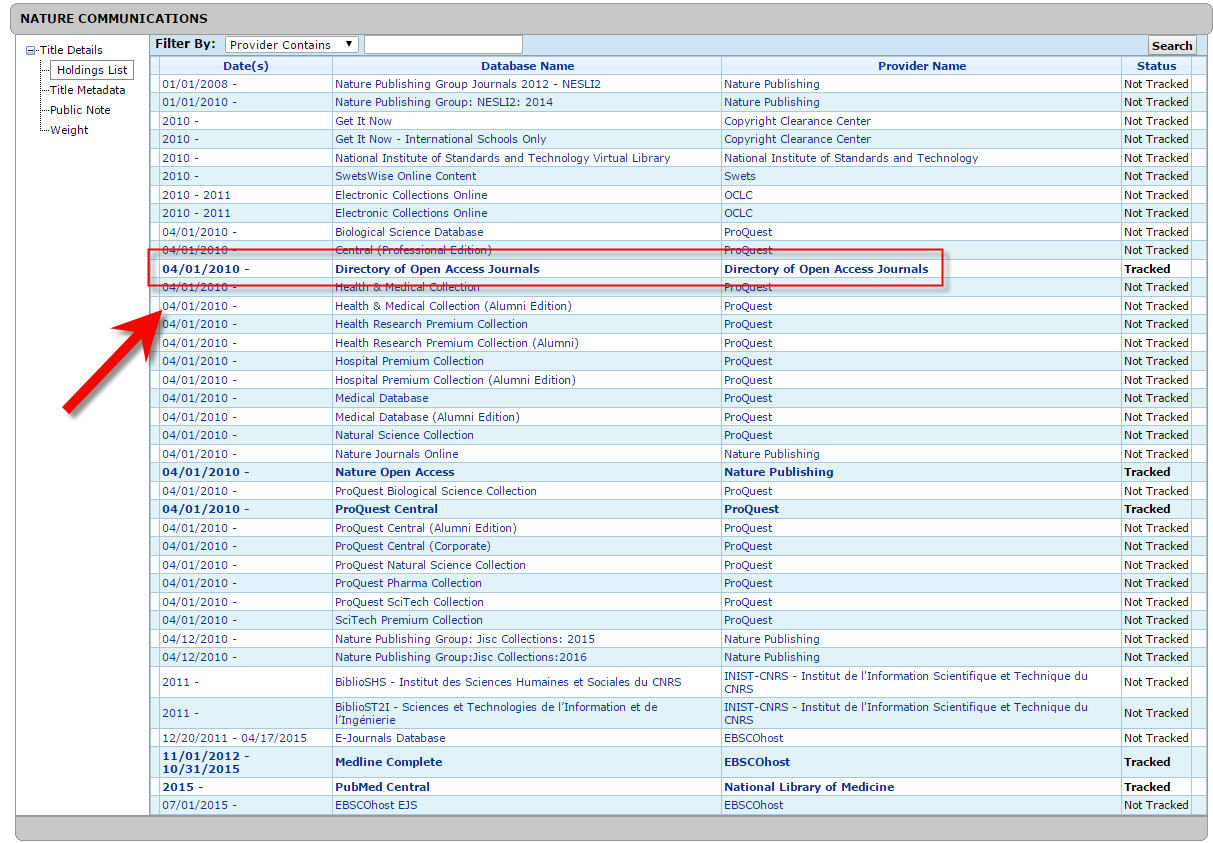Open the Provider Contains filter dropdown
This screenshot has height=843, width=1213.
click(291, 45)
